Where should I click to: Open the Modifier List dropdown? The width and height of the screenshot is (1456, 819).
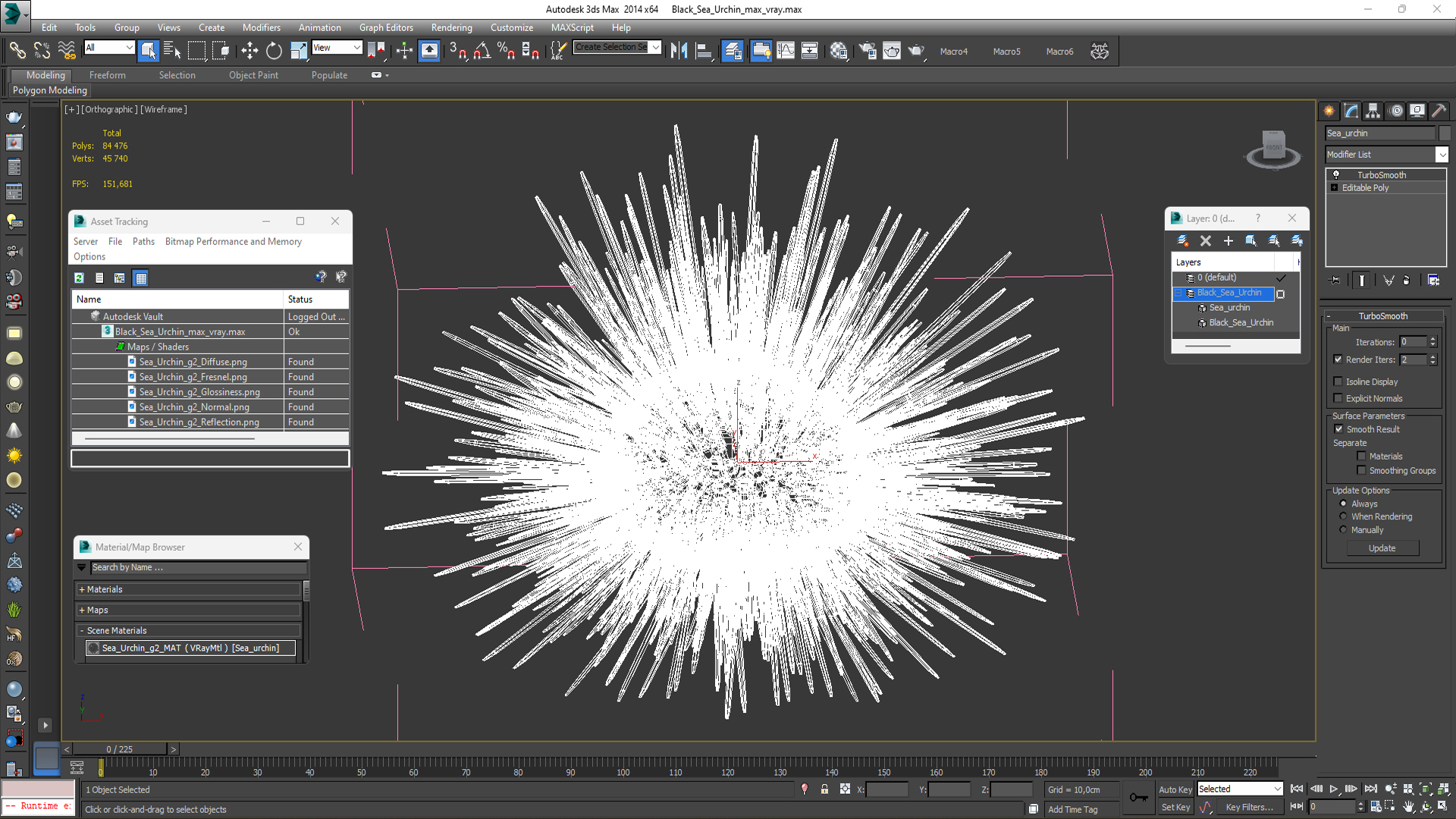coord(1386,154)
